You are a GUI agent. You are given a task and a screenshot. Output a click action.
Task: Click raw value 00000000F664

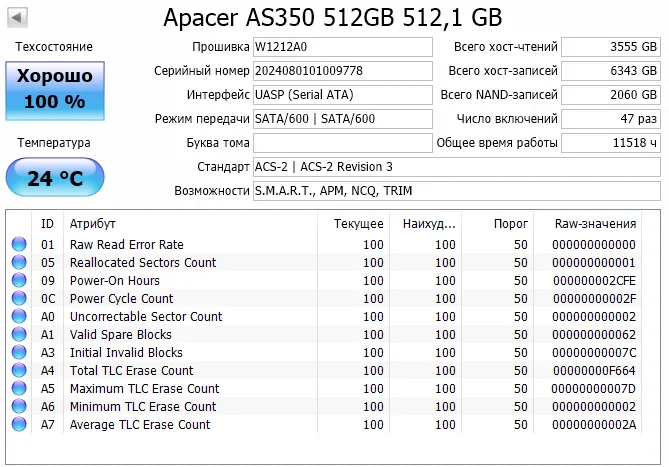click(x=594, y=371)
